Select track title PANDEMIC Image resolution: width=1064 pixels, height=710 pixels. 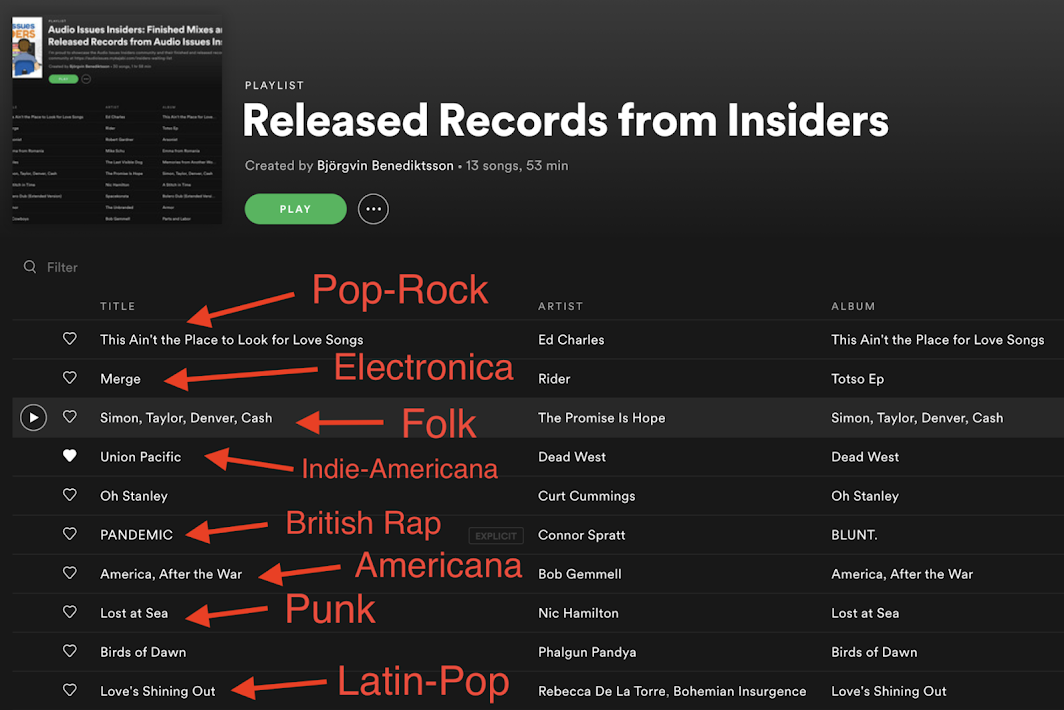pos(136,535)
